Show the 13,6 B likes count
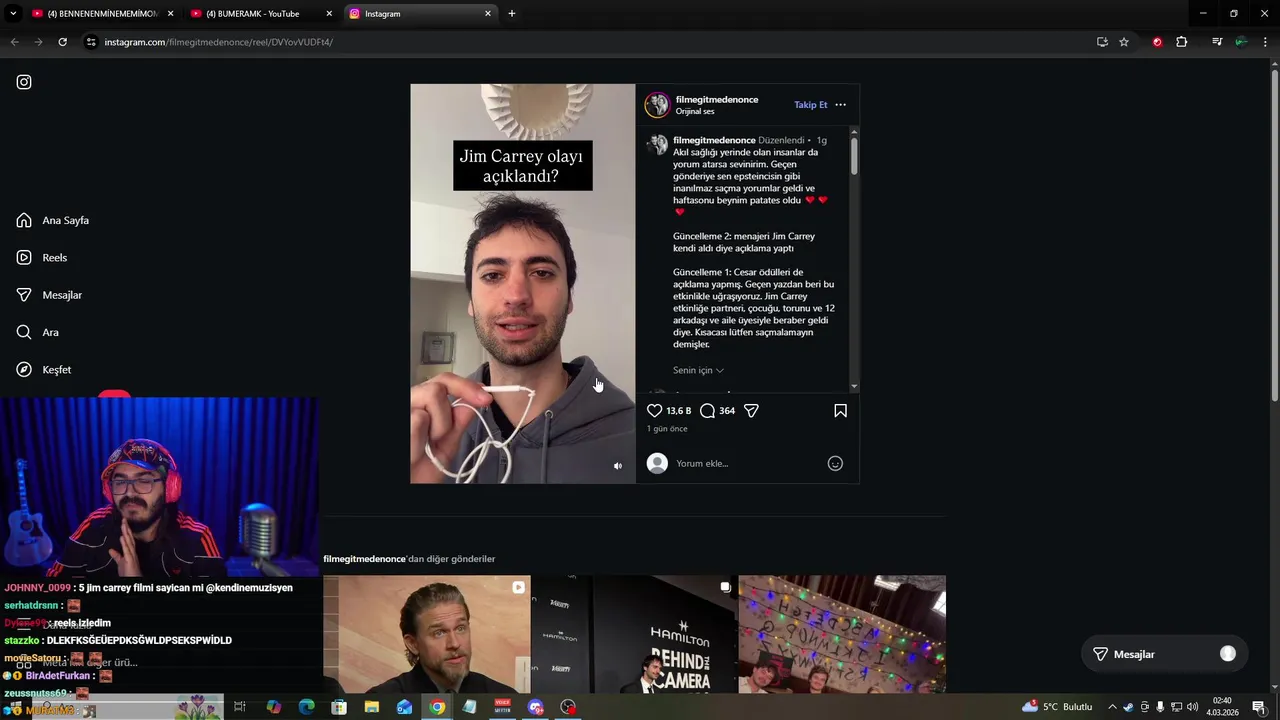1280x720 pixels. click(679, 411)
